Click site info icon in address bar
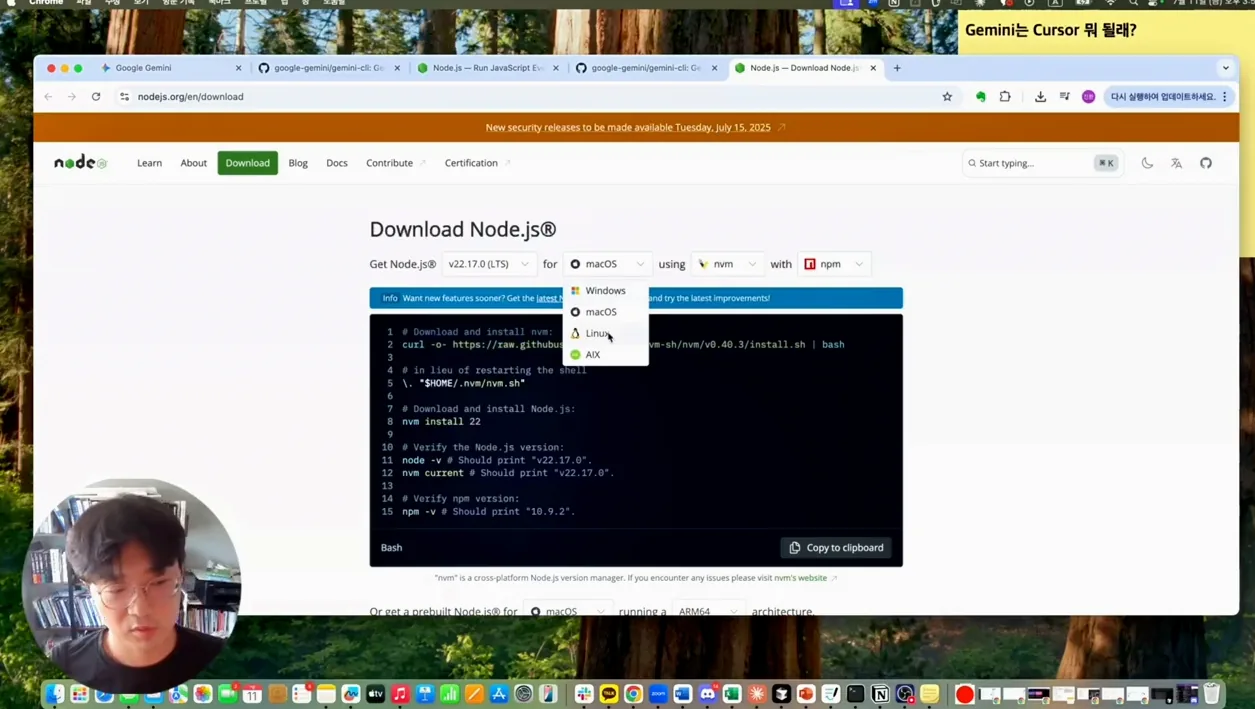The image size is (1255, 709). (x=124, y=97)
